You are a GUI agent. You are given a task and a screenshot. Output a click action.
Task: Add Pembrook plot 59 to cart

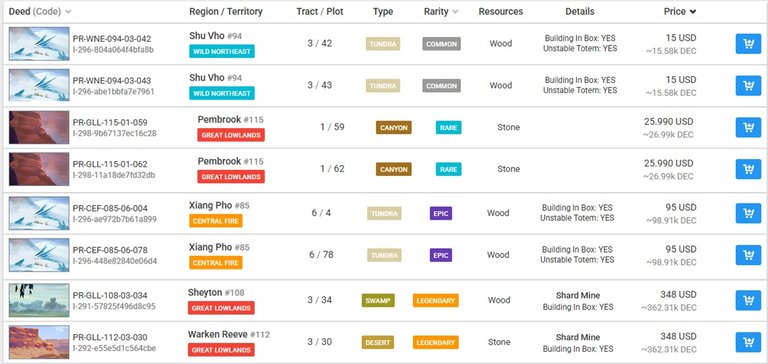[x=748, y=127]
